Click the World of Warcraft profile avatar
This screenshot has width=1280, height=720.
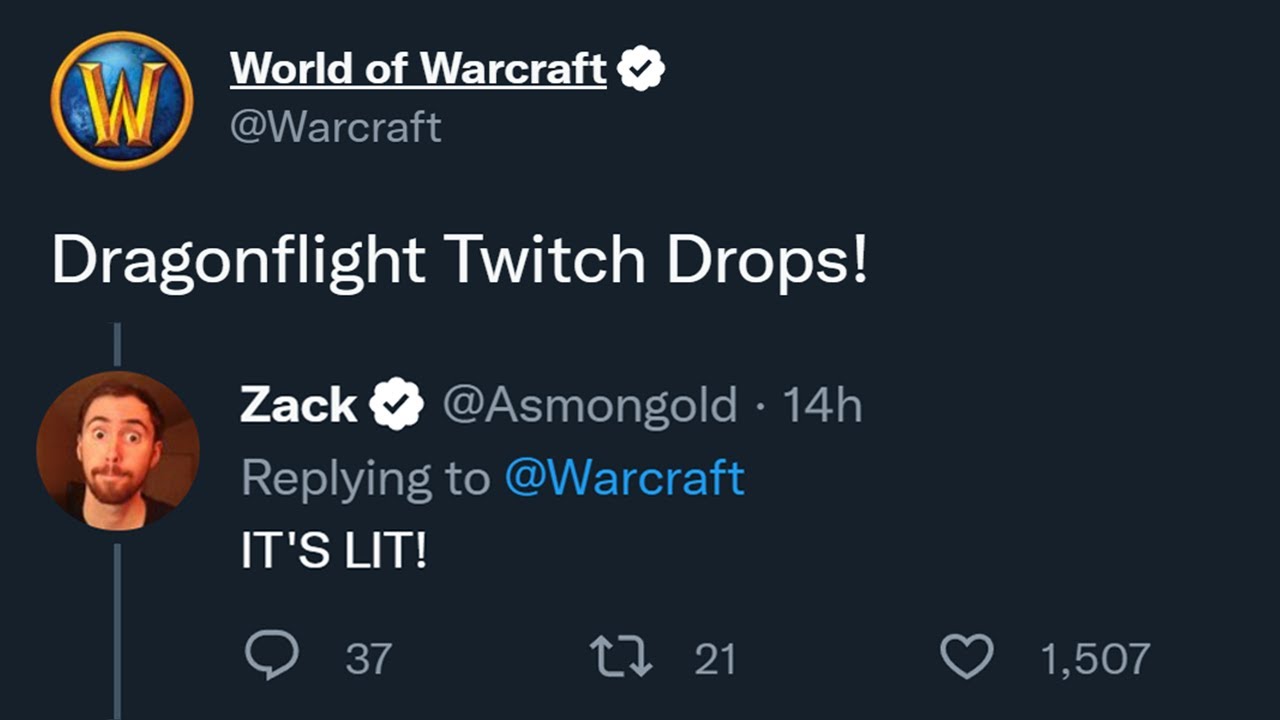[122, 100]
